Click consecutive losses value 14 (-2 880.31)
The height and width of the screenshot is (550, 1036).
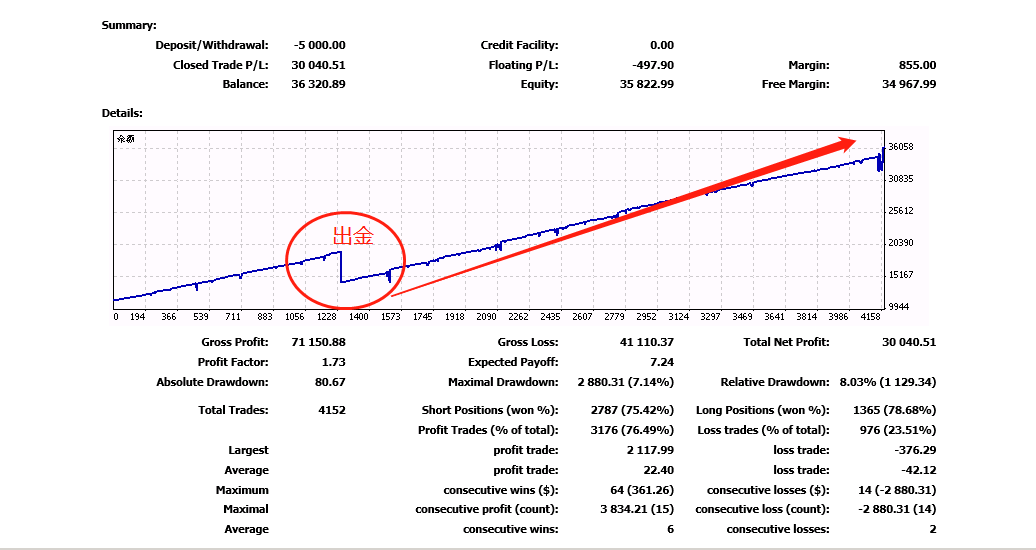point(897,490)
